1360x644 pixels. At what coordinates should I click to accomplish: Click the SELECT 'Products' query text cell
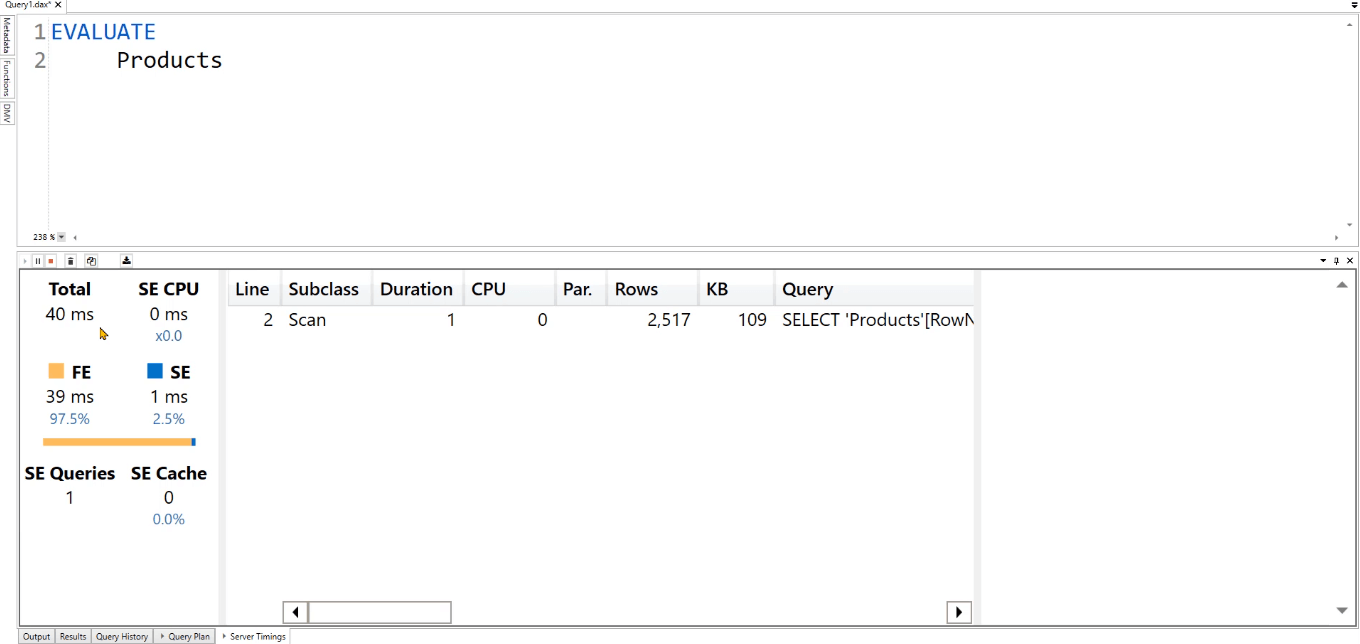coord(878,320)
